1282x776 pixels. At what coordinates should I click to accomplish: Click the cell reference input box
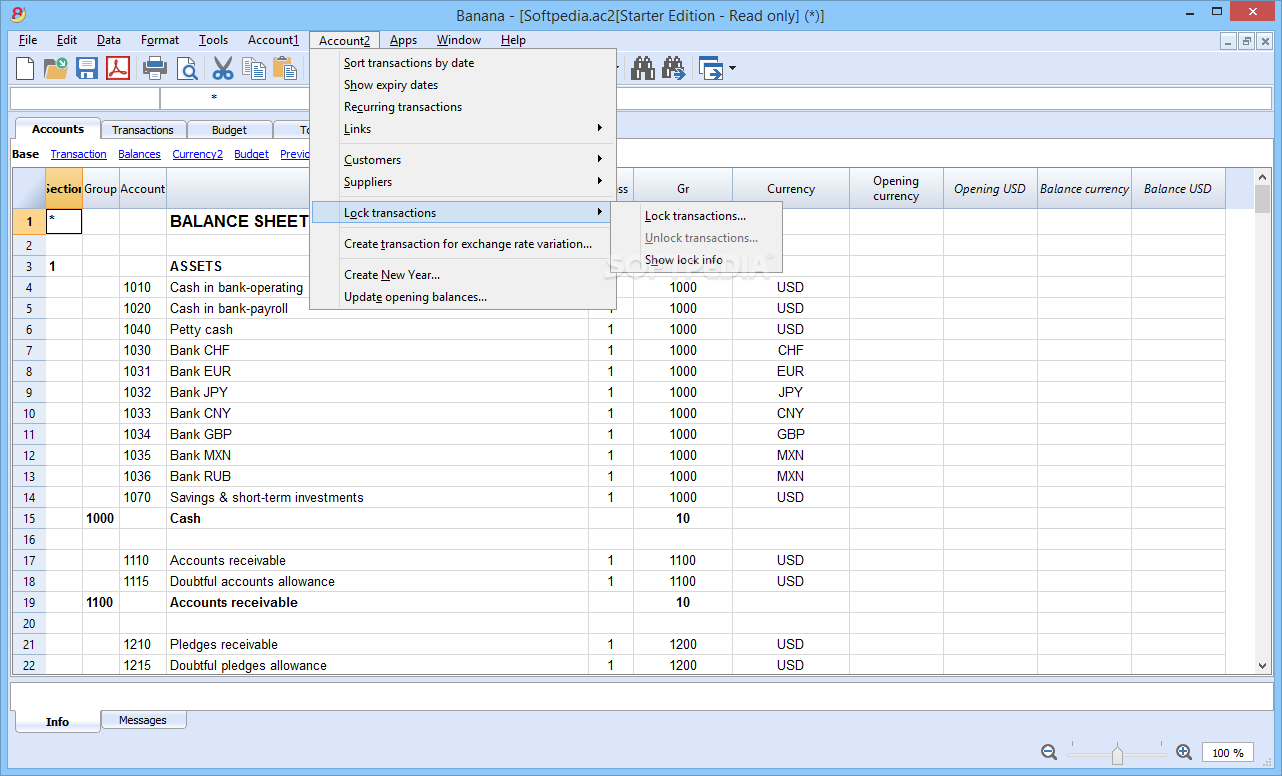coord(84,98)
